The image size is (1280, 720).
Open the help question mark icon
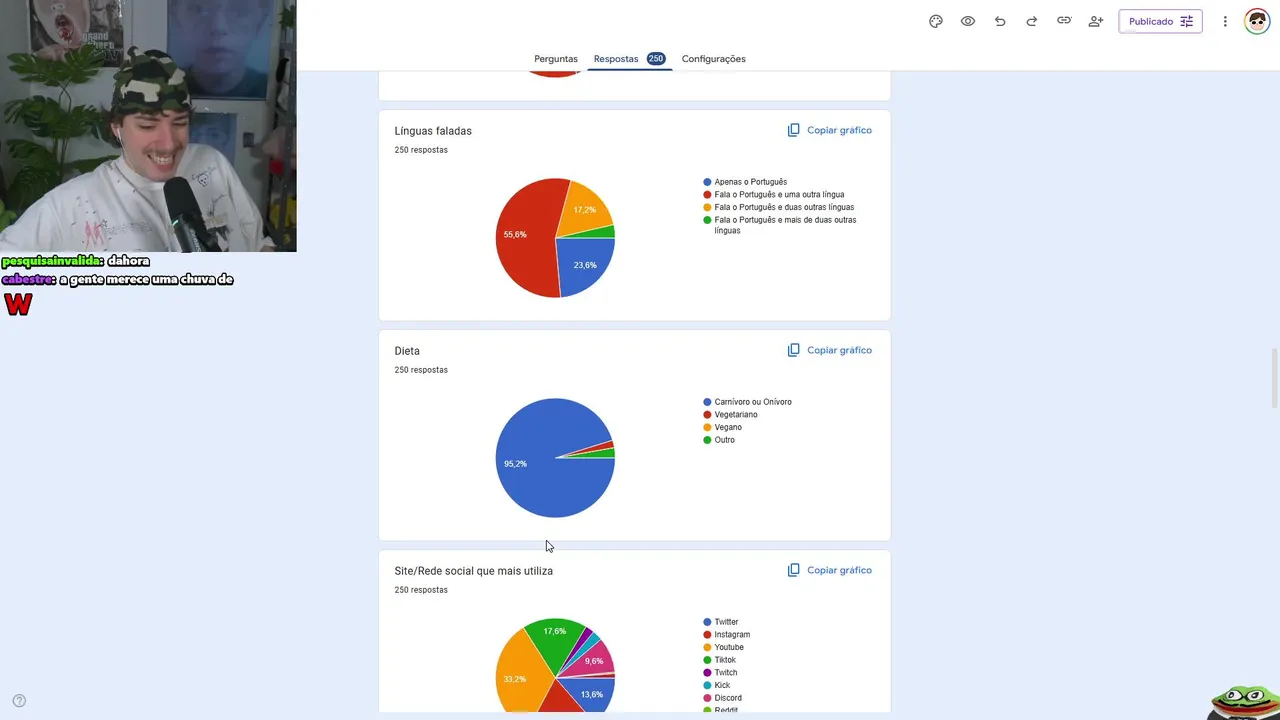[19, 701]
